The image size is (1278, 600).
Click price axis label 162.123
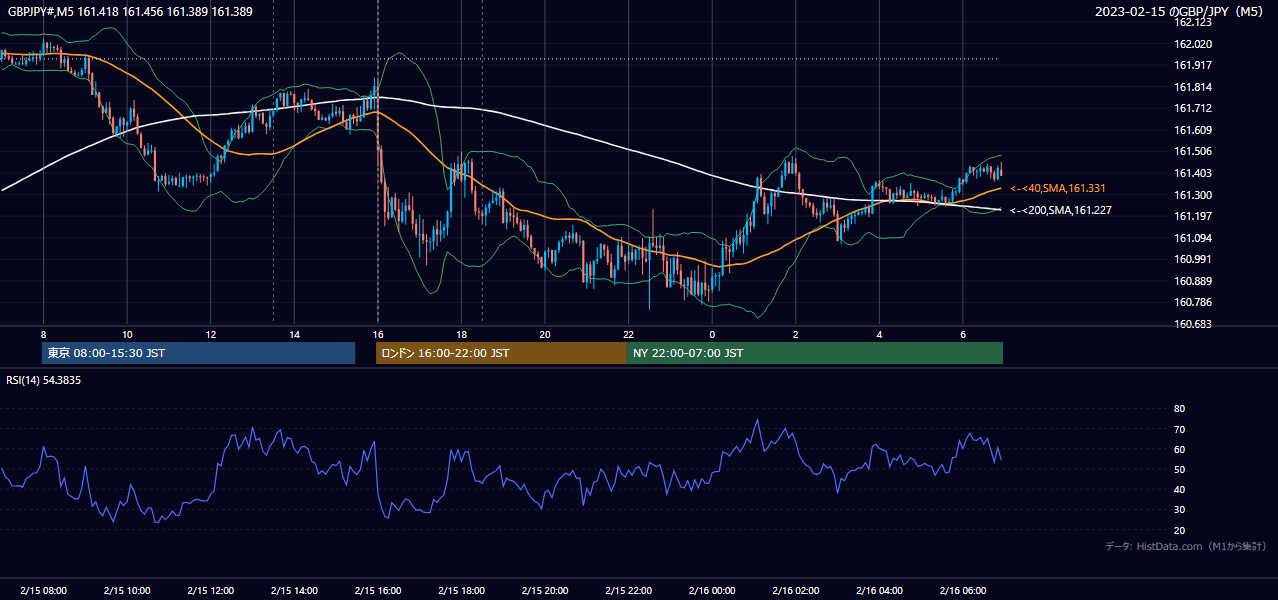coord(1192,22)
